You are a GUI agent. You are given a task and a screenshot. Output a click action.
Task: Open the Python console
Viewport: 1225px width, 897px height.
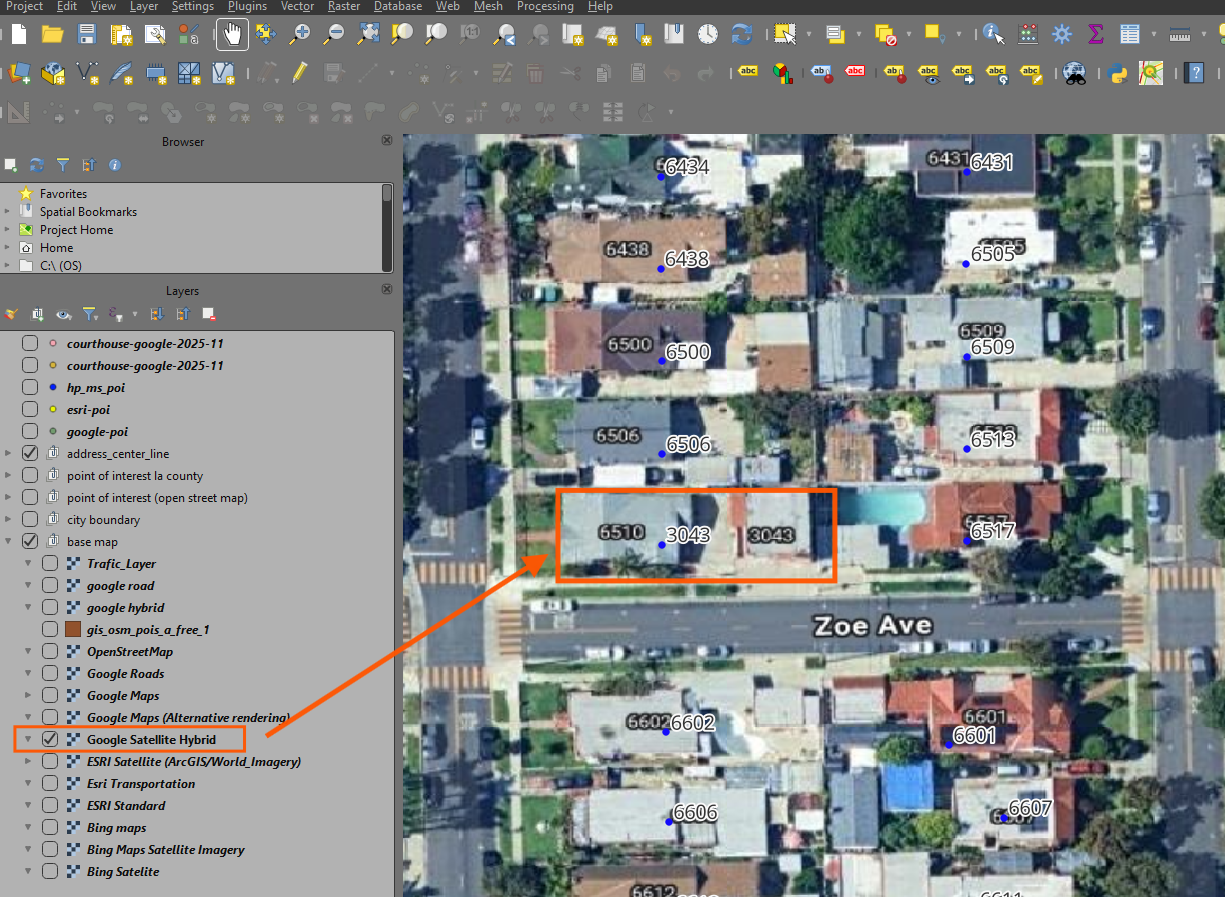(x=1117, y=73)
